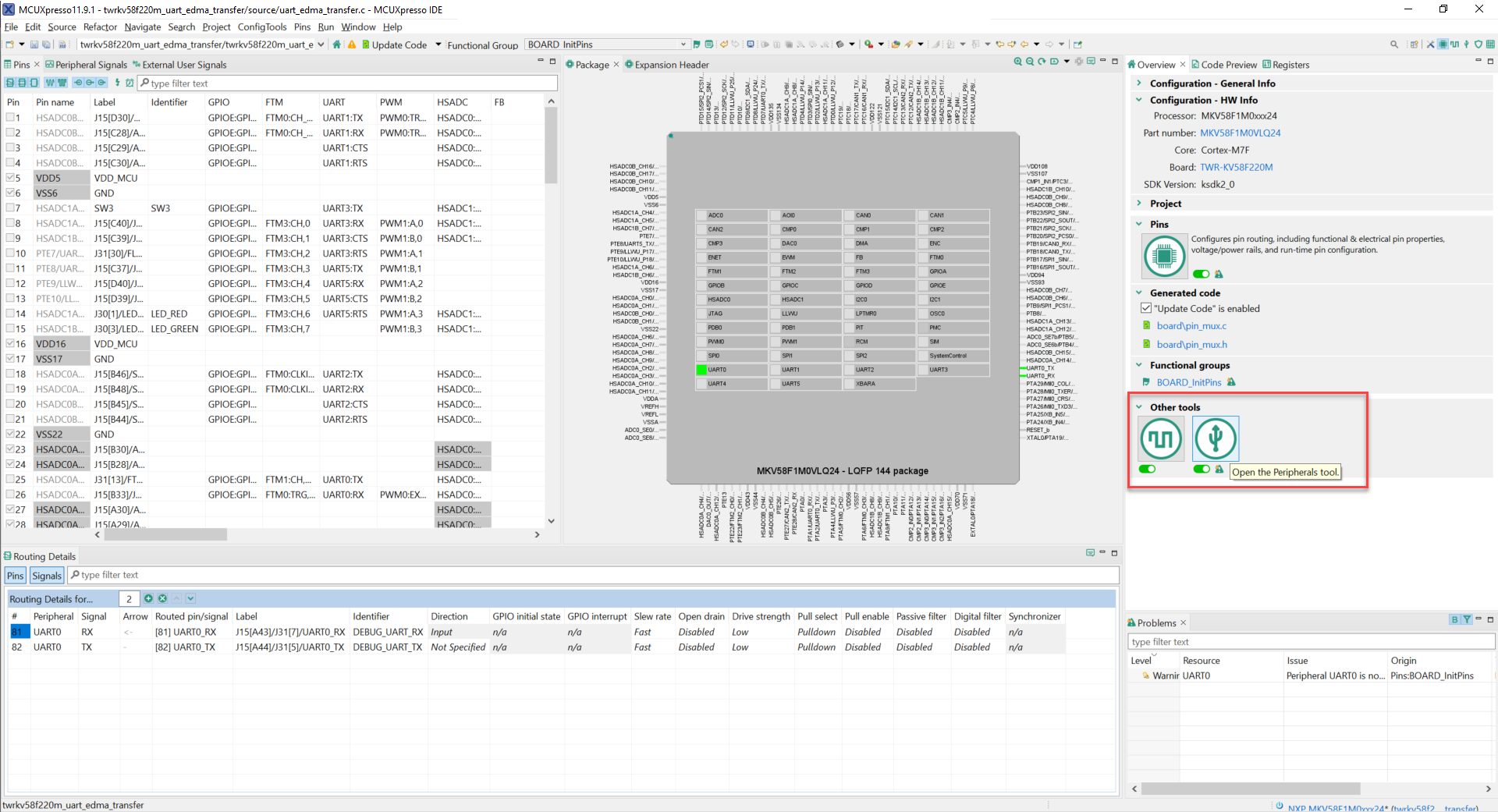Open the TEE shield tool in top-right toolbar
1498x812 pixels.
[1478, 44]
